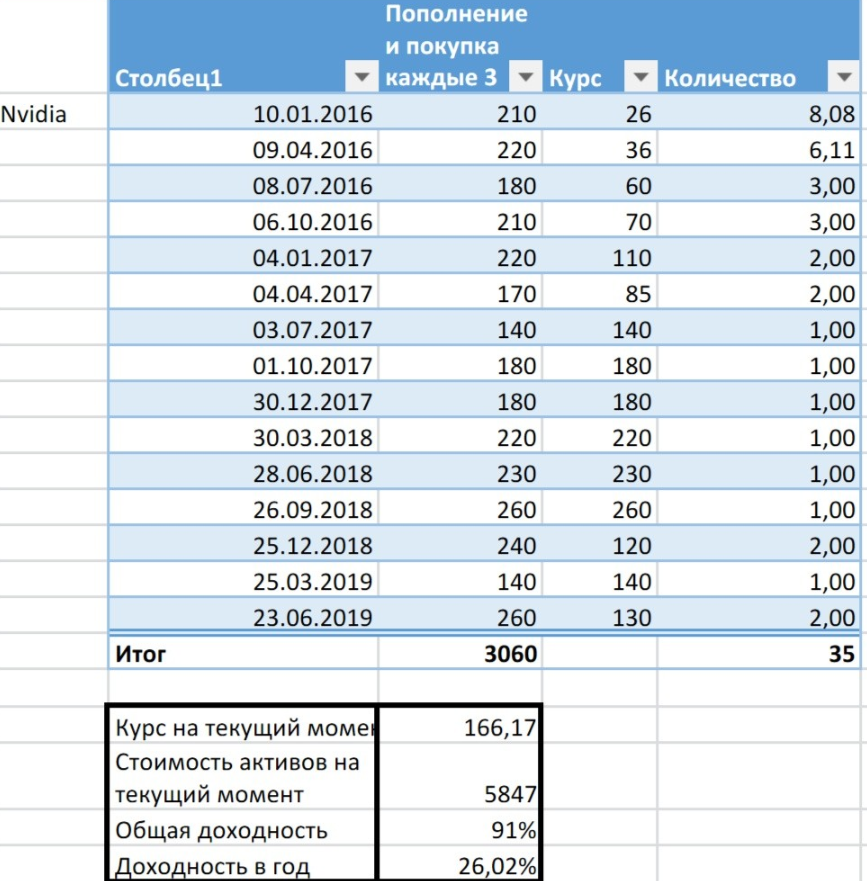Select the Стоимость активов на текущий момент label
867x881 pixels.
242,778
